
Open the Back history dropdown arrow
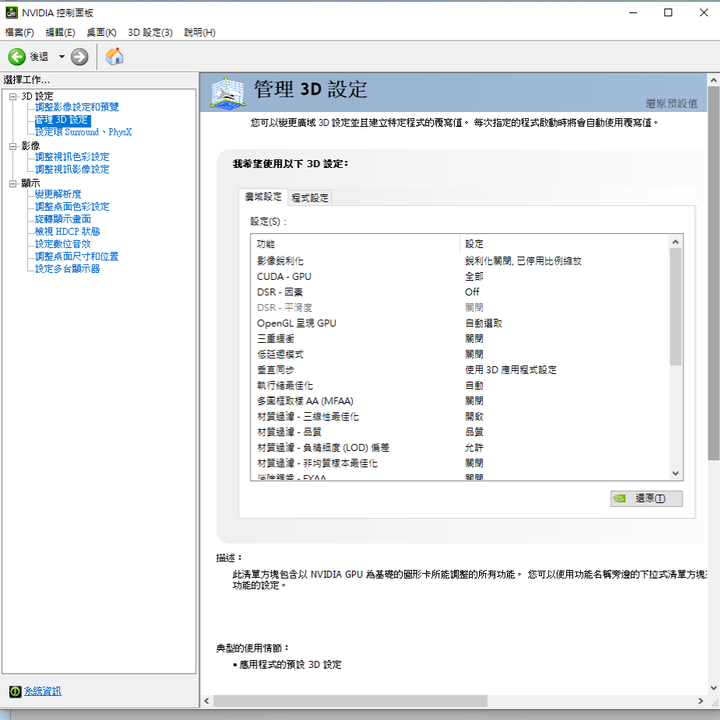[x=62, y=57]
